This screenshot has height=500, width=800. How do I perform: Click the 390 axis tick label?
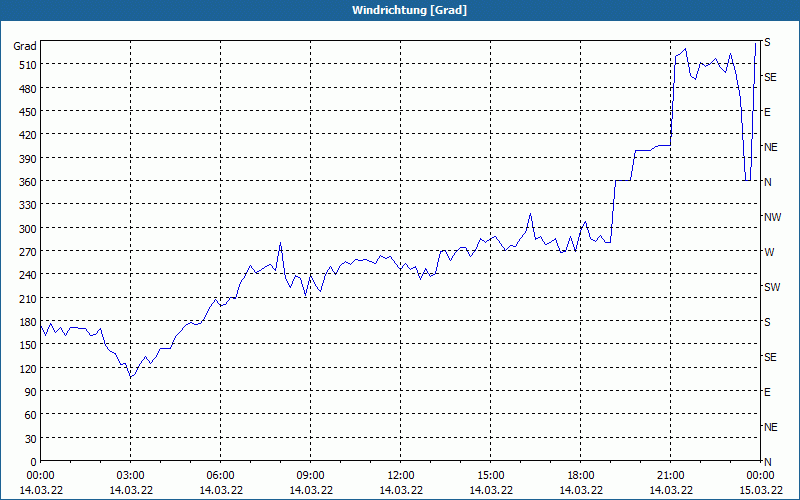click(28, 159)
